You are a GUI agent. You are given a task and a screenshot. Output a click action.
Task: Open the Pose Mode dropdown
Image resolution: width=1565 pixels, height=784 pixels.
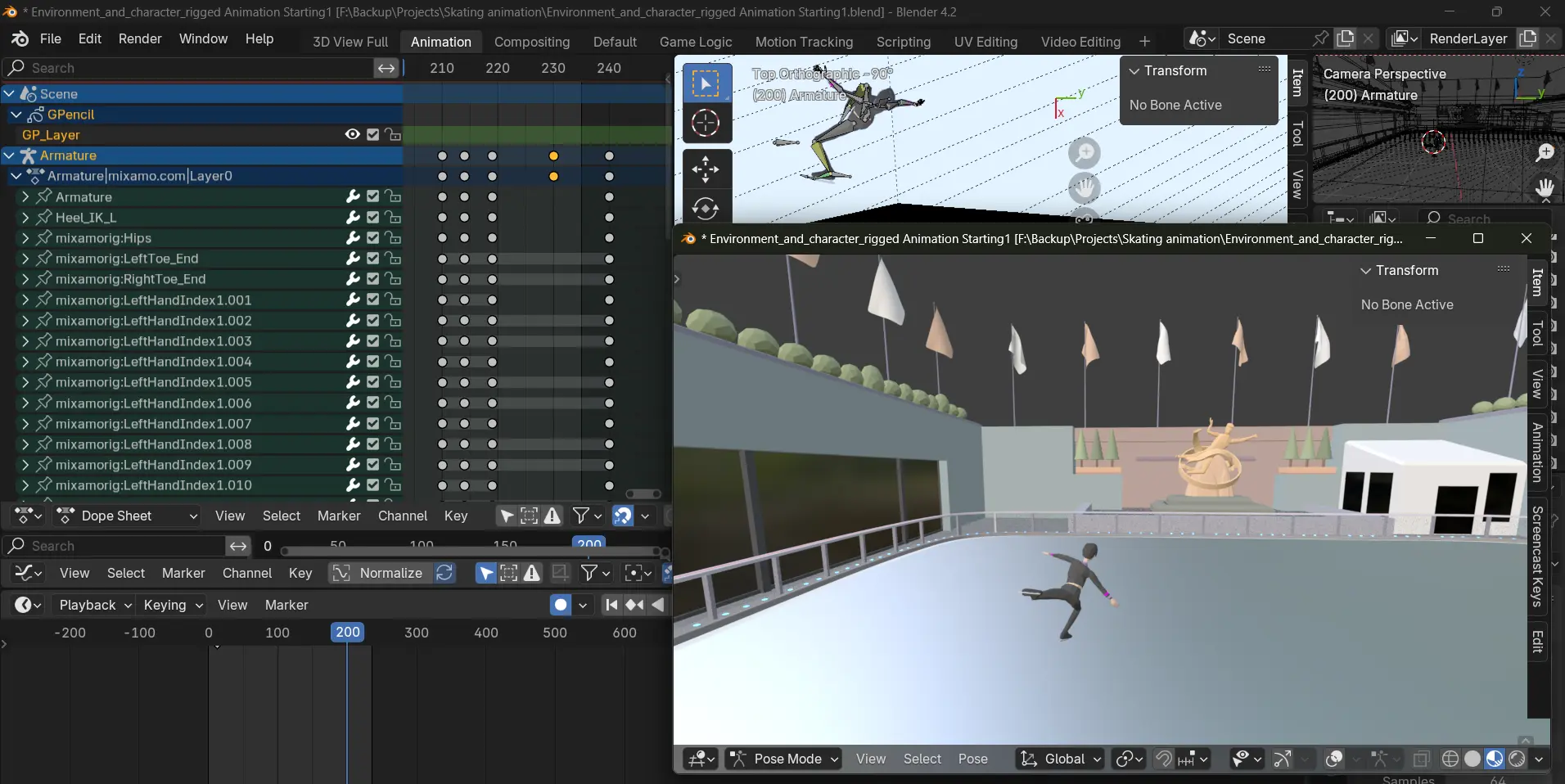pyautogui.click(x=784, y=759)
